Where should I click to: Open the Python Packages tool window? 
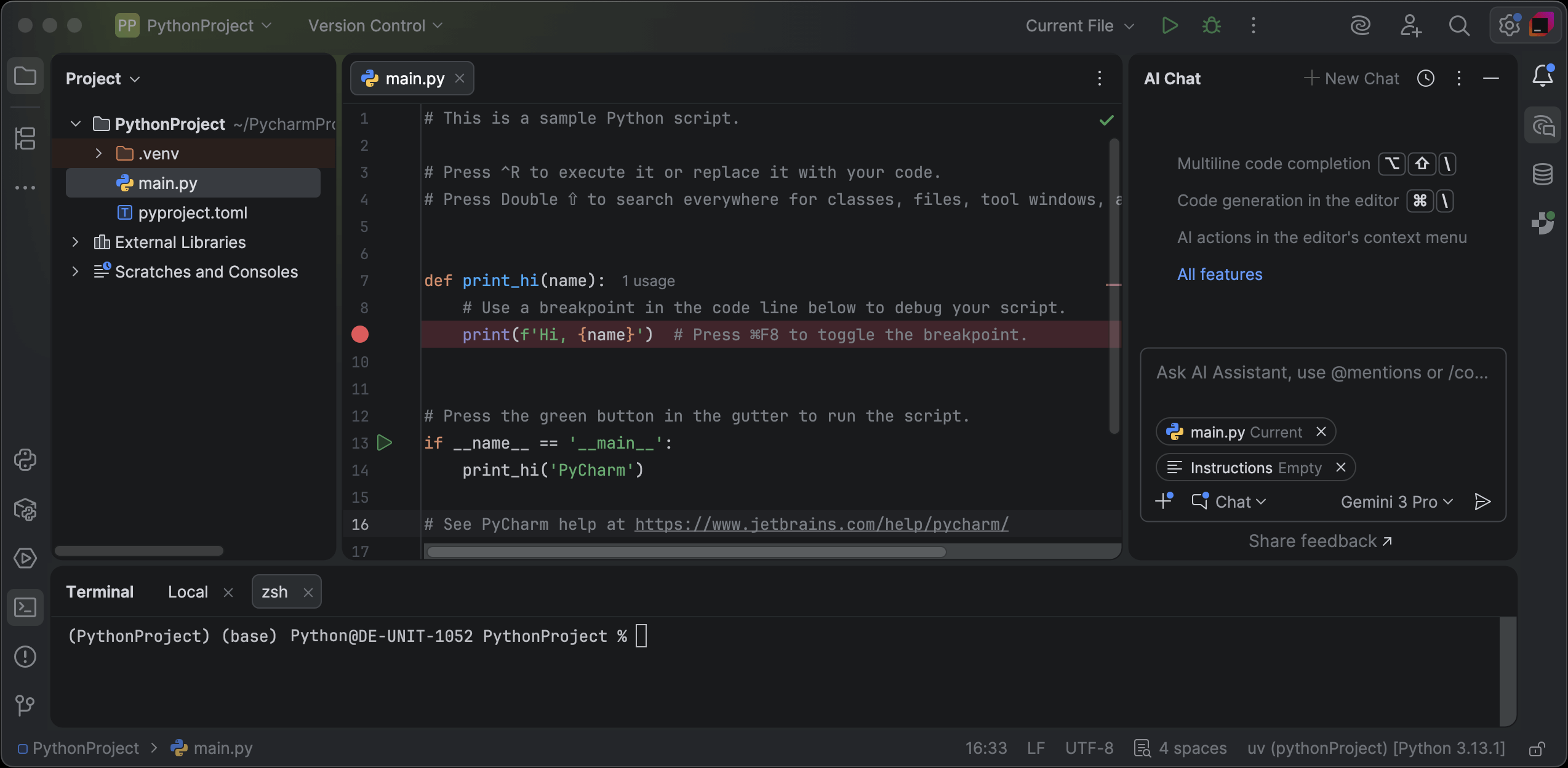pyautogui.click(x=25, y=510)
